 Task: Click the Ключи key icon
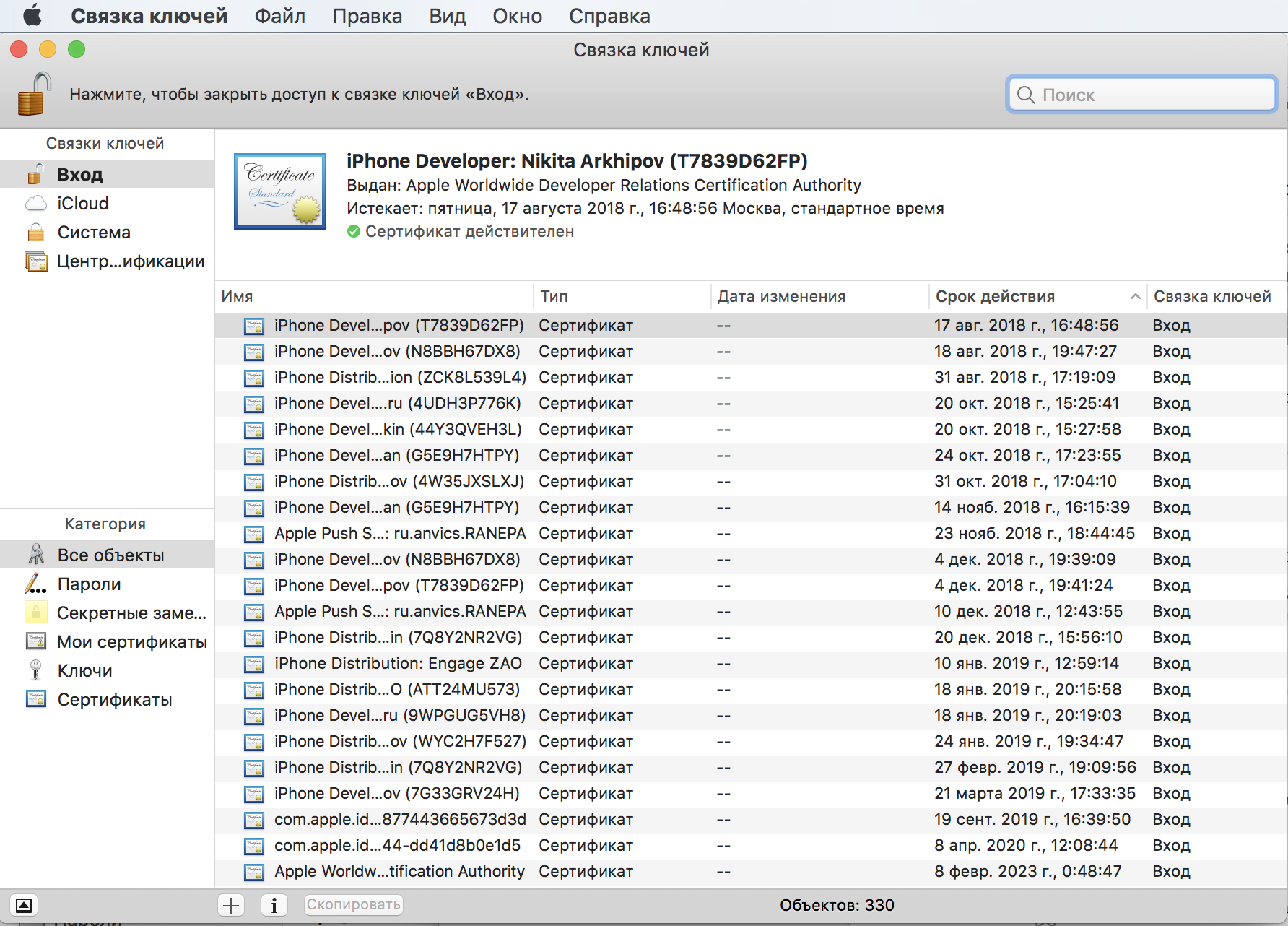coord(35,670)
